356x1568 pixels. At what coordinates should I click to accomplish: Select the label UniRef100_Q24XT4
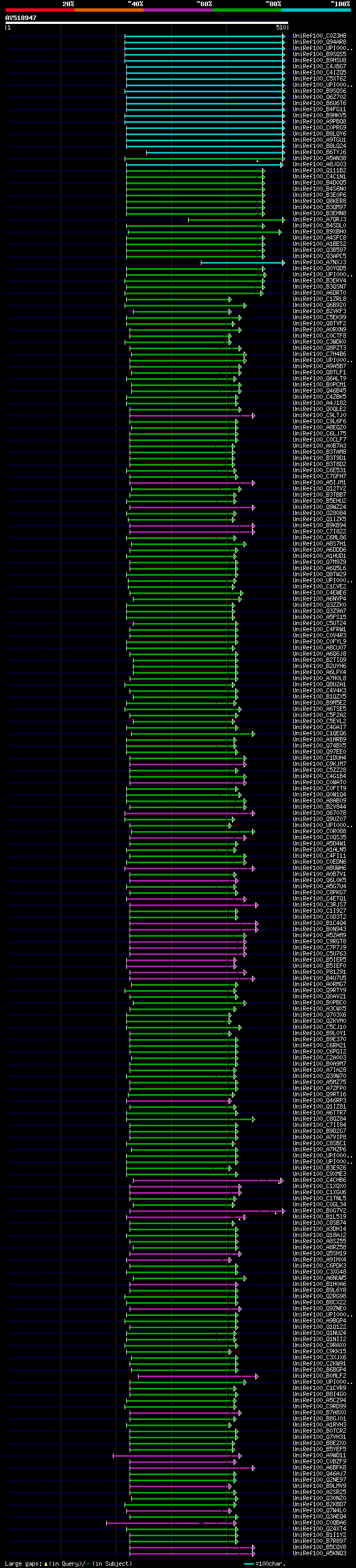319,1529
